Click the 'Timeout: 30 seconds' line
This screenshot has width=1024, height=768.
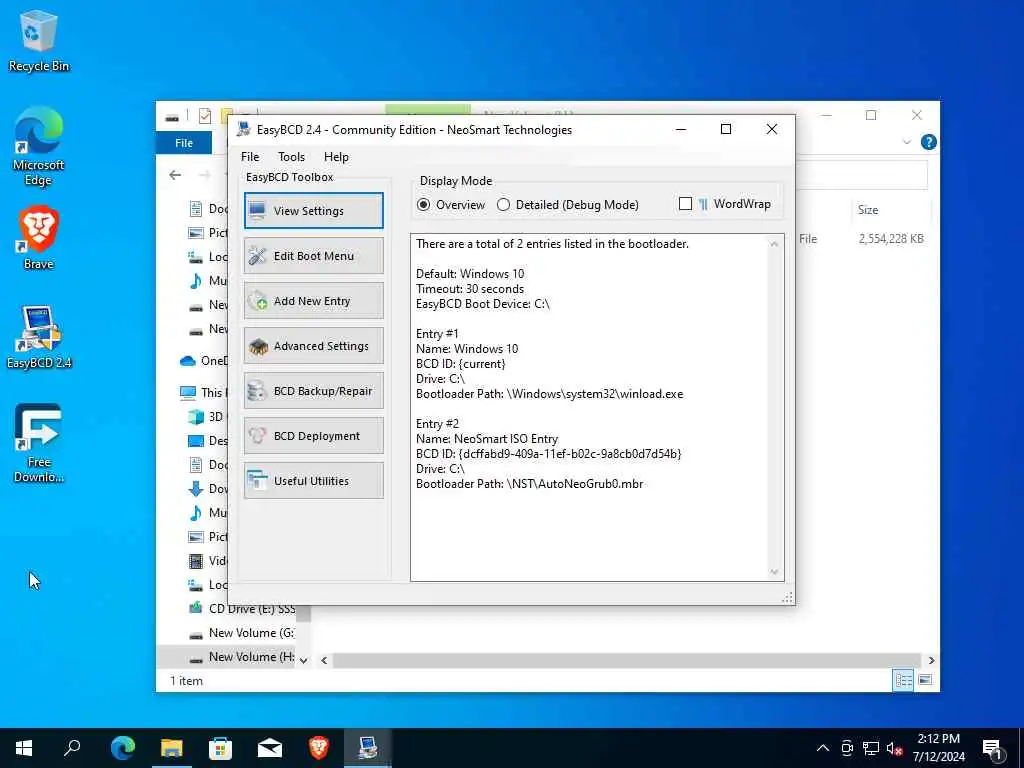pos(470,289)
